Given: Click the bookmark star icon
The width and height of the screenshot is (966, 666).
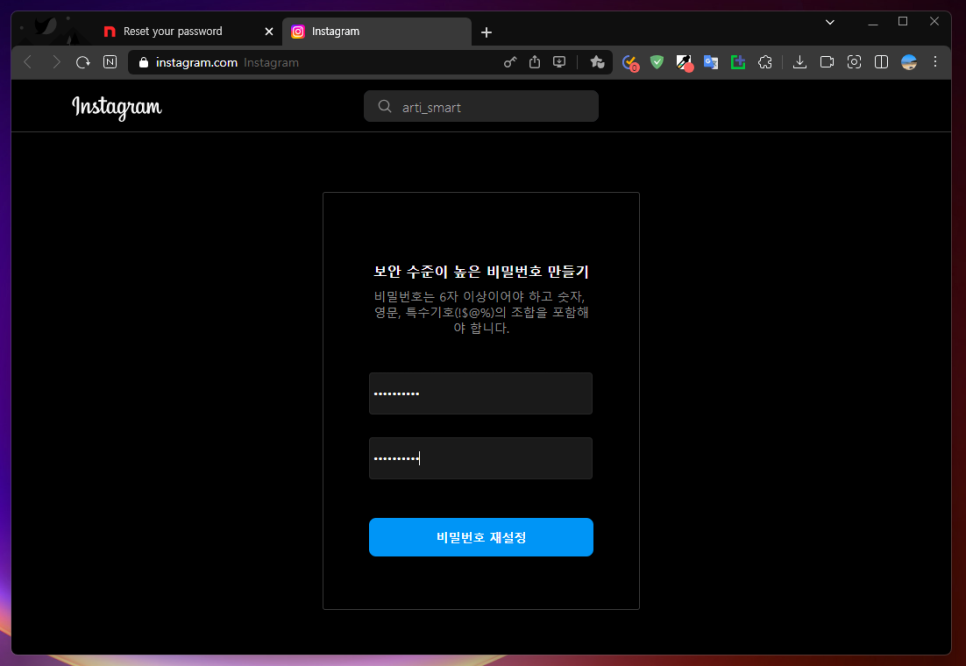Looking at the screenshot, I should (597, 62).
